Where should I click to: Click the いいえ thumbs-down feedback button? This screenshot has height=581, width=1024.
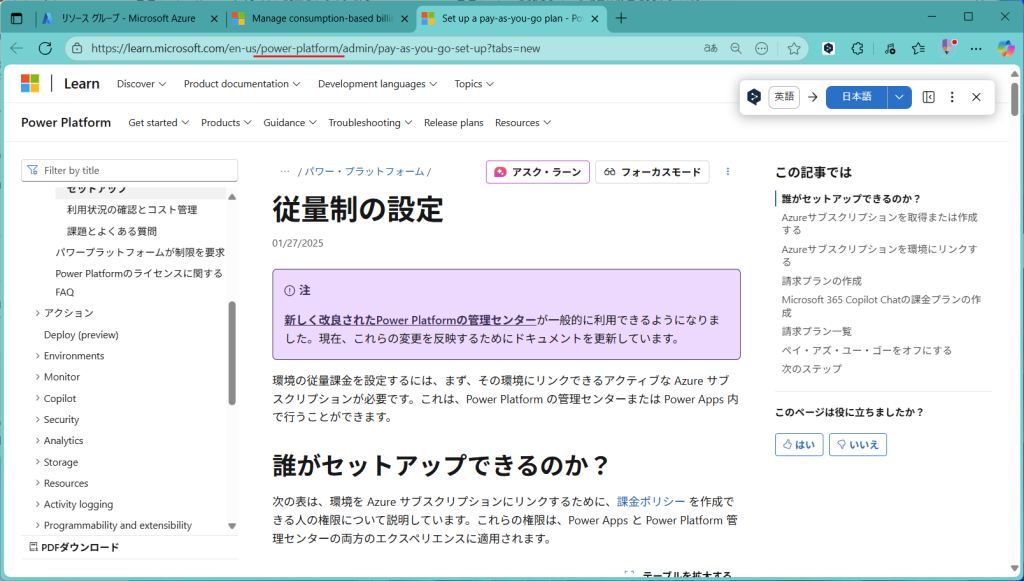pos(857,445)
